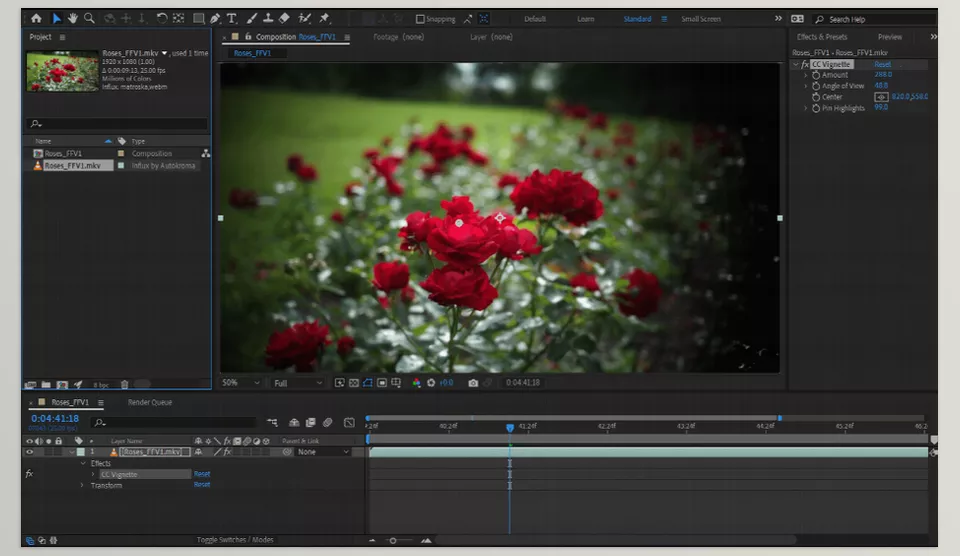
Task: Select the Hand tool
Action: pyautogui.click(x=73, y=18)
